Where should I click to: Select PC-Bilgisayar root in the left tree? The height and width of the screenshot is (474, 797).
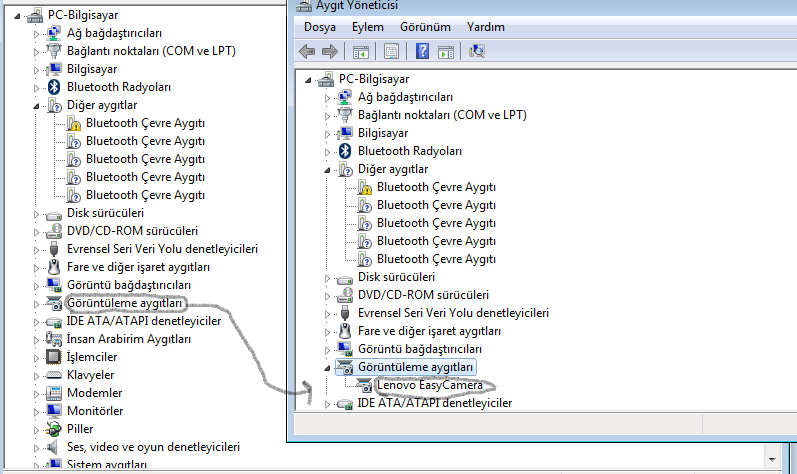83,15
